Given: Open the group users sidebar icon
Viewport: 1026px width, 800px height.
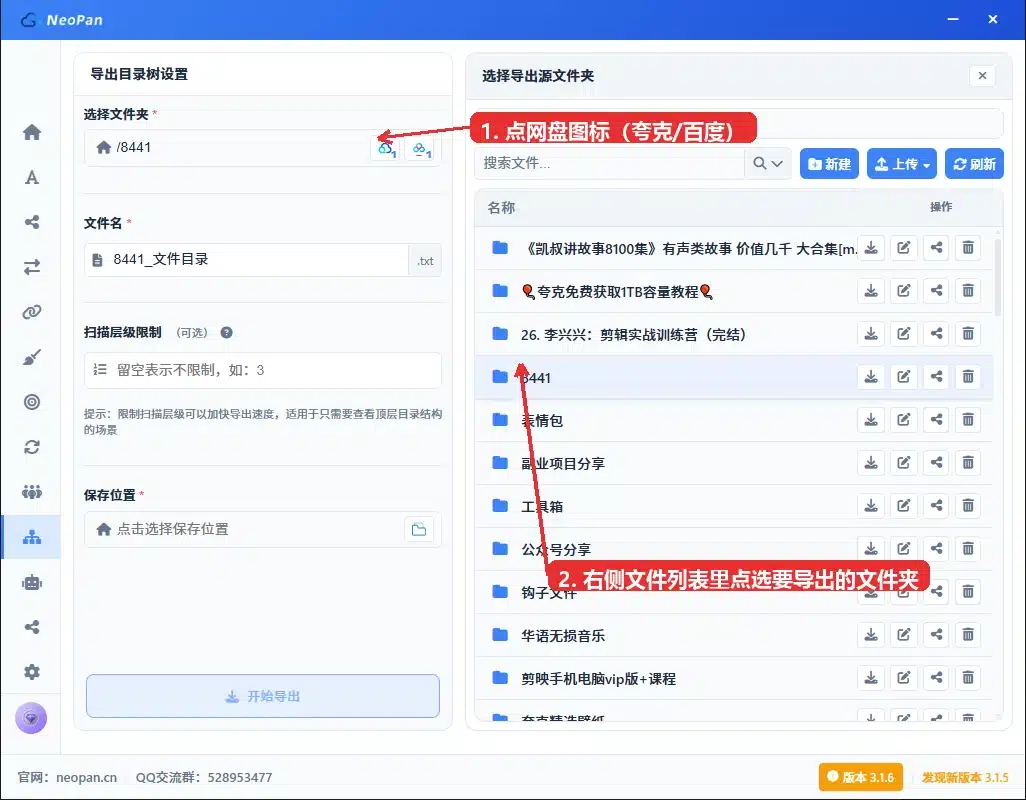Looking at the screenshot, I should click(31, 491).
